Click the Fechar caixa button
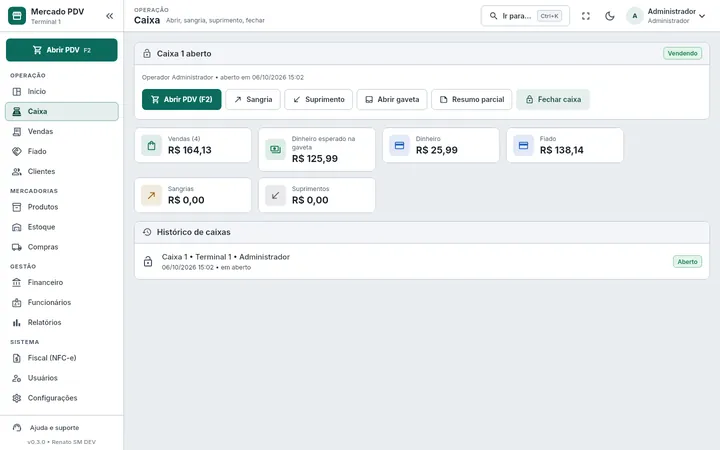Viewport: 720px width, 450px height. (x=553, y=100)
